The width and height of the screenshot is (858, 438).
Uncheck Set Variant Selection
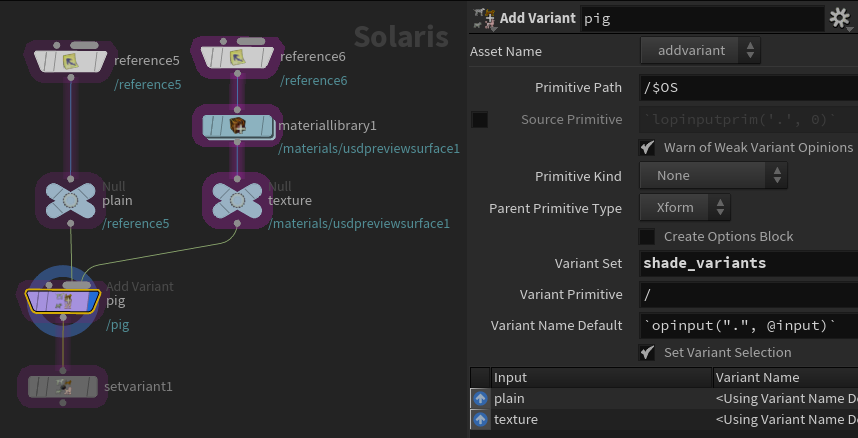[647, 352]
